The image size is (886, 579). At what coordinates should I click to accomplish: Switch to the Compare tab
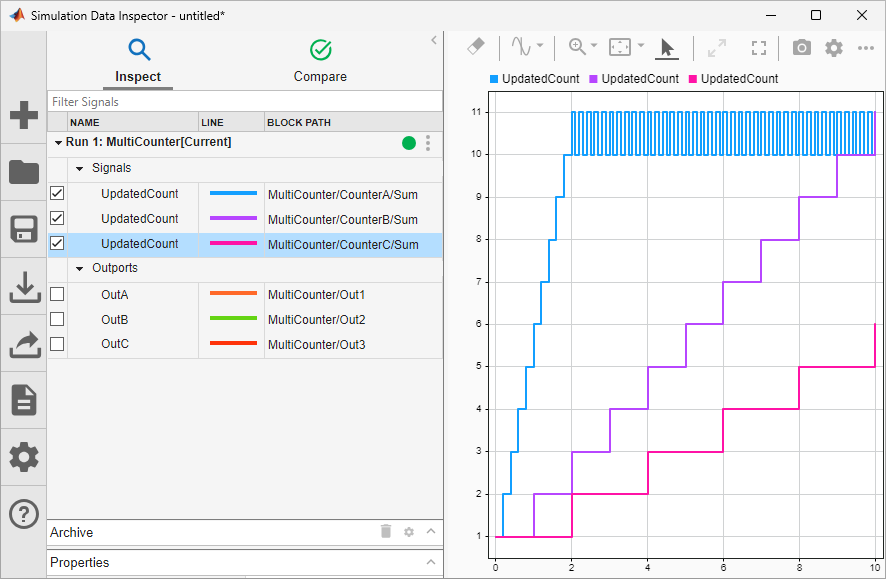(x=320, y=60)
